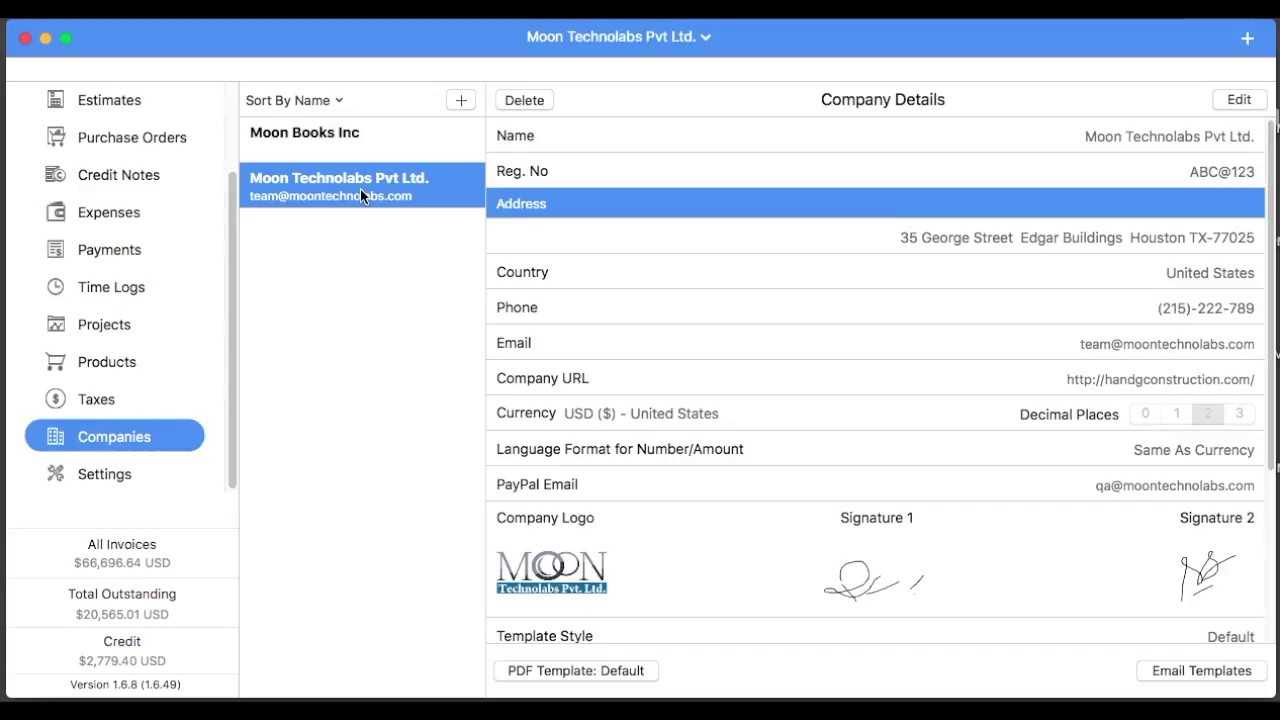
Task: Open Settings tools icon
Action: tap(56, 474)
